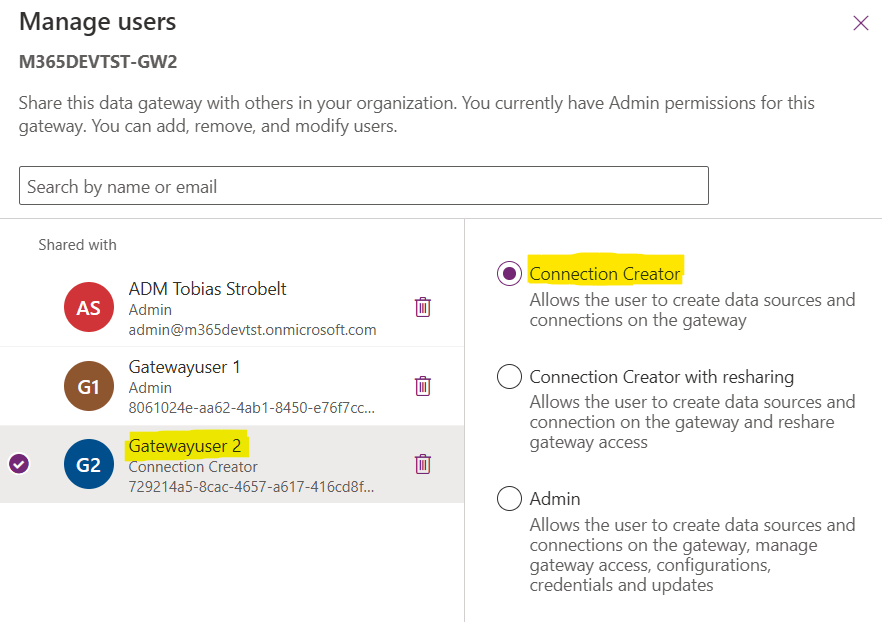The image size is (882, 622).
Task: Click the Gatewayuser 2 ID starting 729214a5
Action: [252, 487]
